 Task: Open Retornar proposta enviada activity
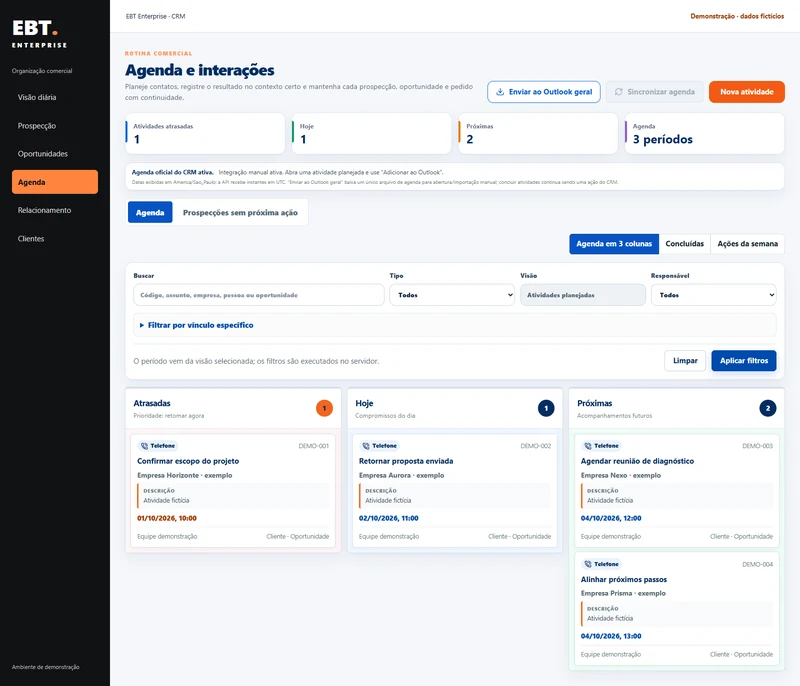click(406, 461)
